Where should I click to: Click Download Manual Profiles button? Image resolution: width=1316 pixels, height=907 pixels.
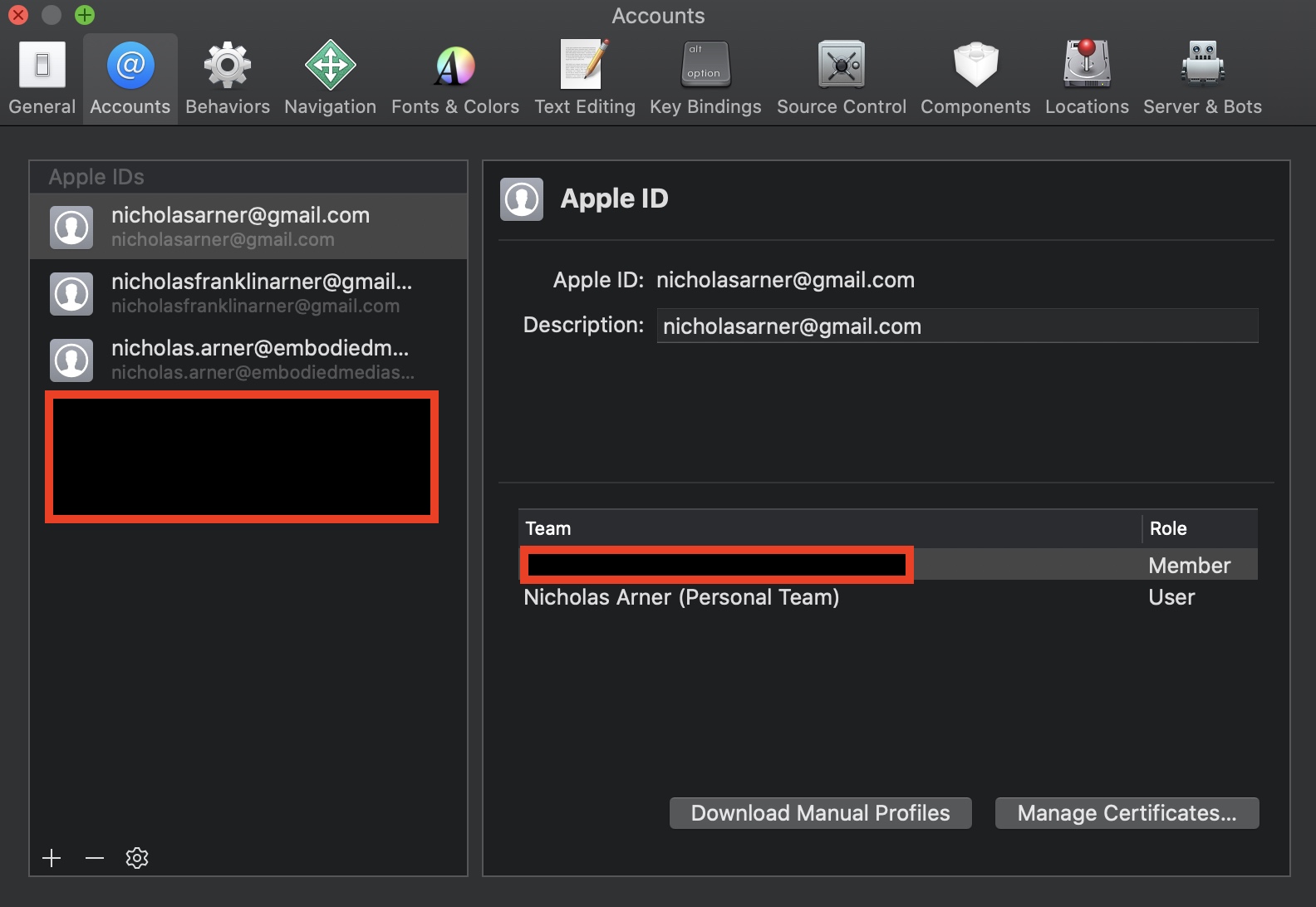coord(821,813)
